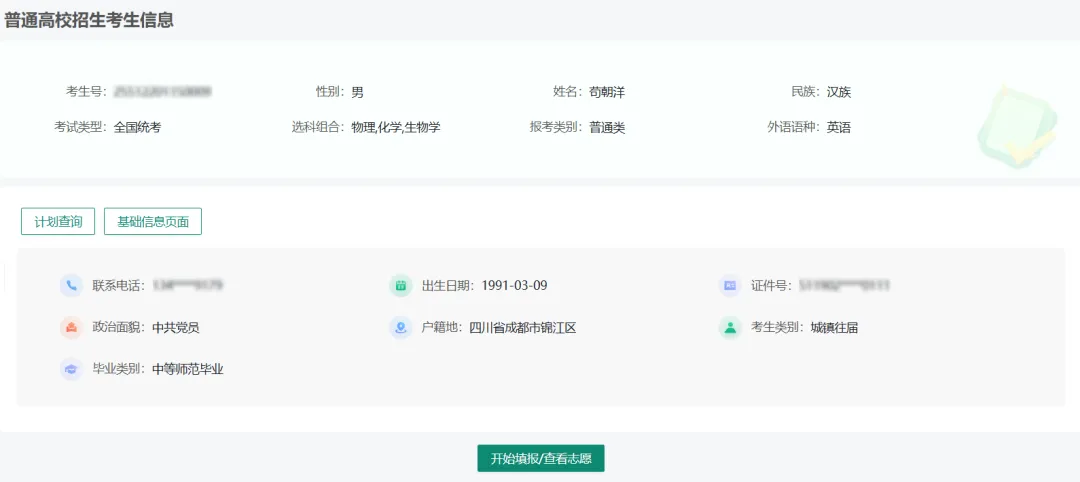Select the household location 四川省成都市锦江区
The height and width of the screenshot is (482, 1080).
[523, 328]
